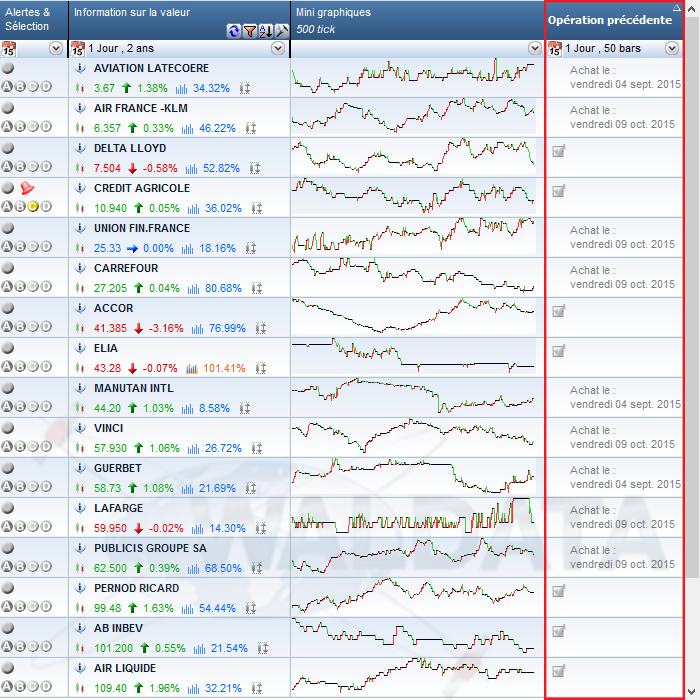700x700 pixels.
Task: Click operation note icon on ACCOR row
Action: (x=558, y=311)
